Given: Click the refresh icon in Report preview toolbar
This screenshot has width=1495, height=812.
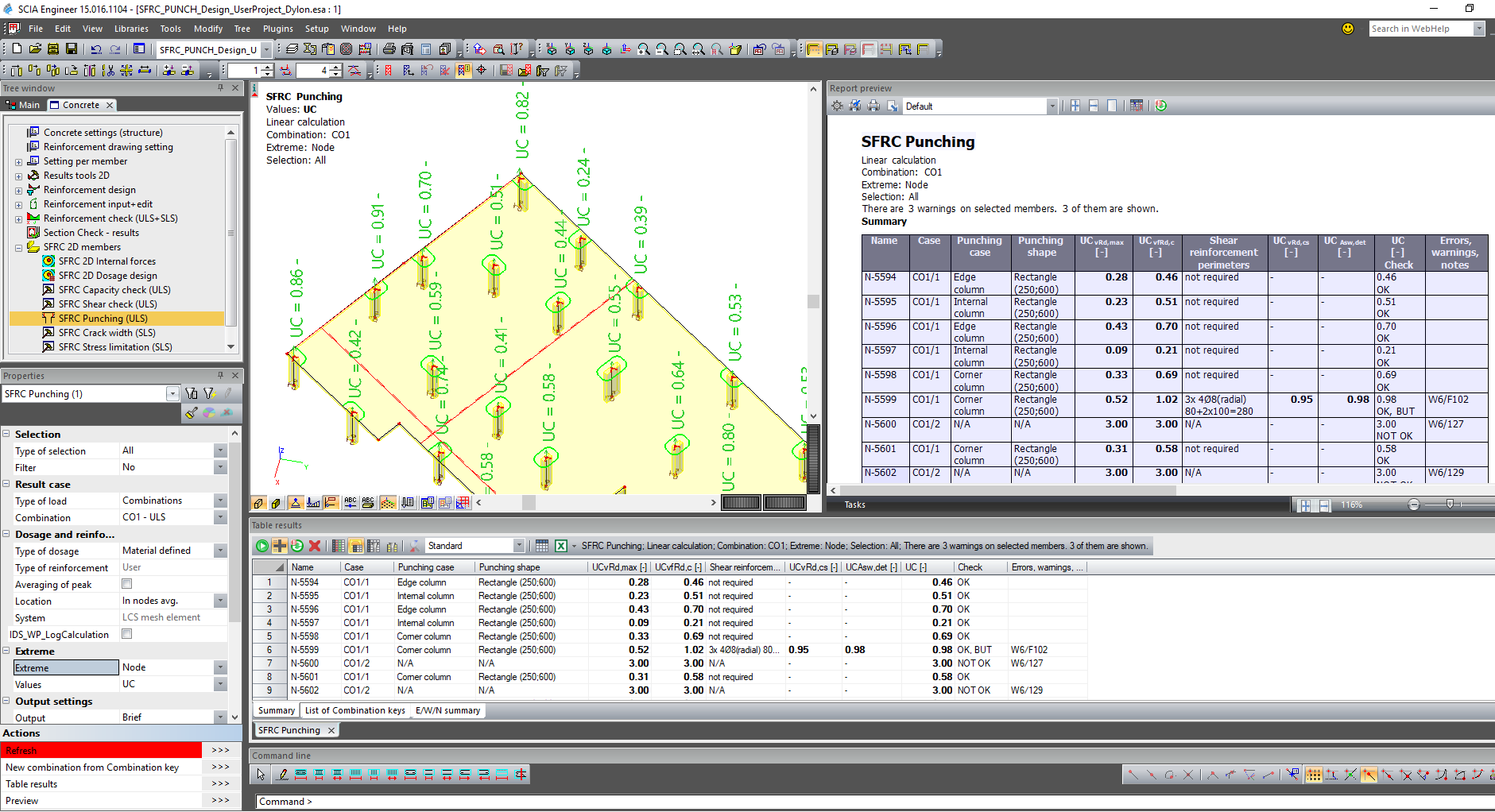Looking at the screenshot, I should [1161, 106].
